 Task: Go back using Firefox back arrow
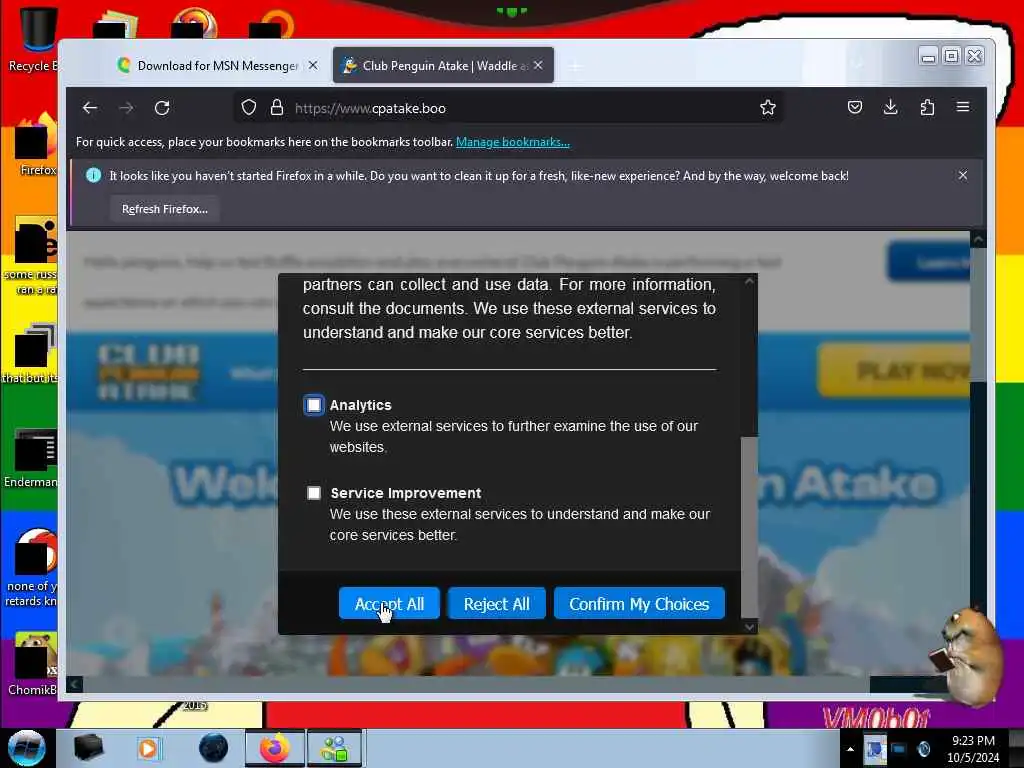click(90, 108)
